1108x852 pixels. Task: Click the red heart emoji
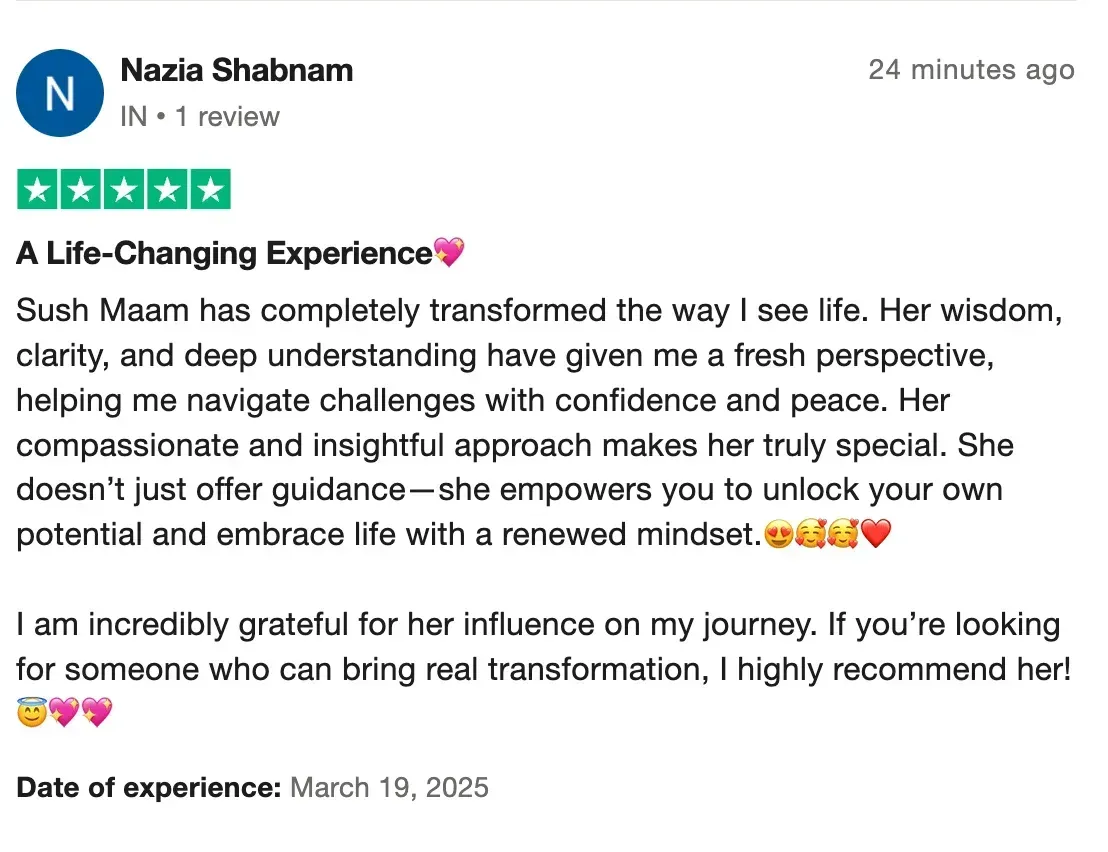pyautogui.click(x=875, y=536)
